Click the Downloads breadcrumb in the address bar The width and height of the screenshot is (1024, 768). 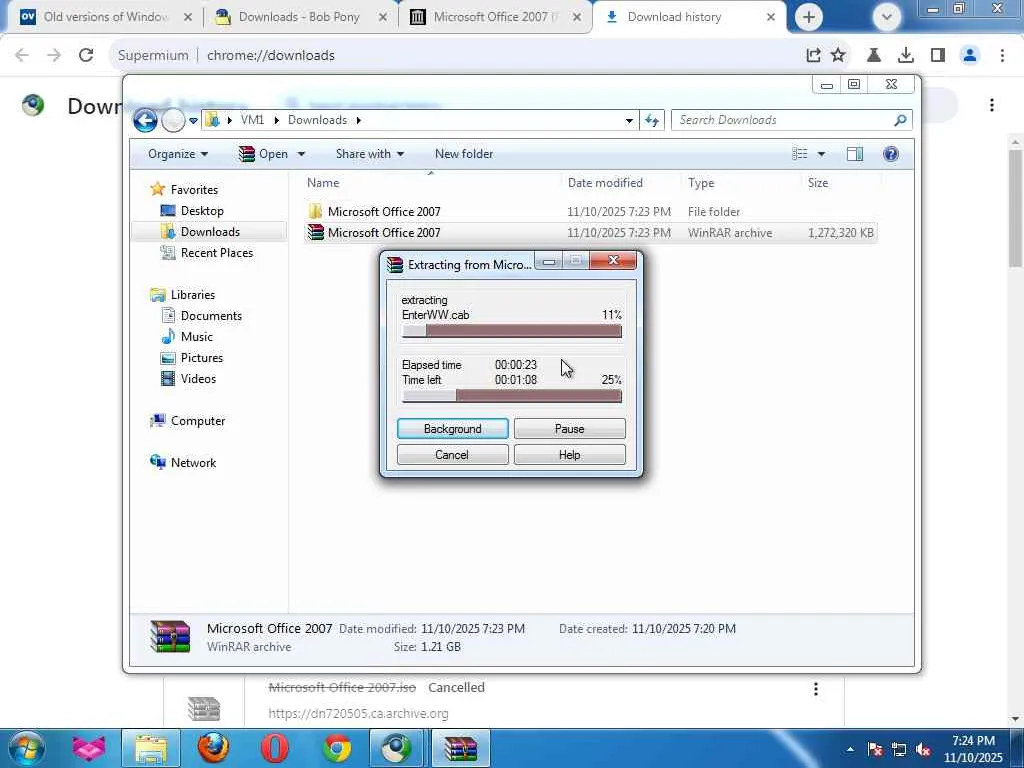317,120
